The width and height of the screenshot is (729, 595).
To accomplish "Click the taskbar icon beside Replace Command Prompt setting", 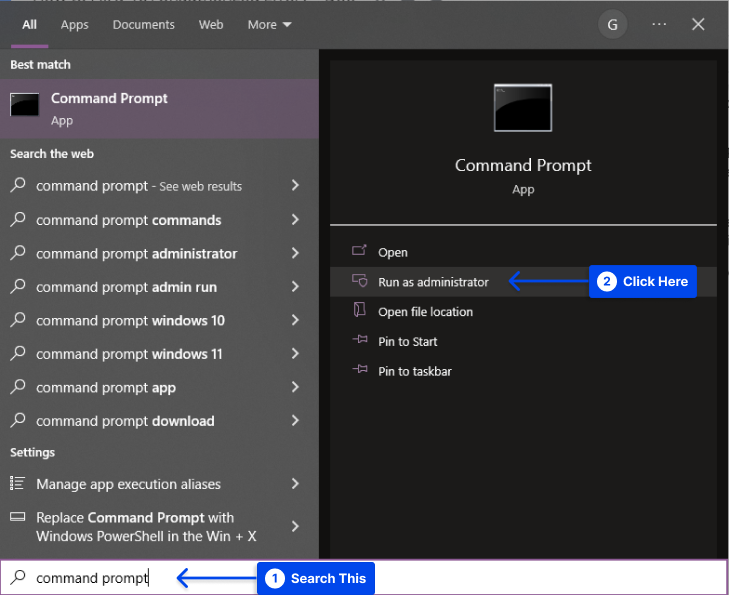I will pyautogui.click(x=18, y=517).
